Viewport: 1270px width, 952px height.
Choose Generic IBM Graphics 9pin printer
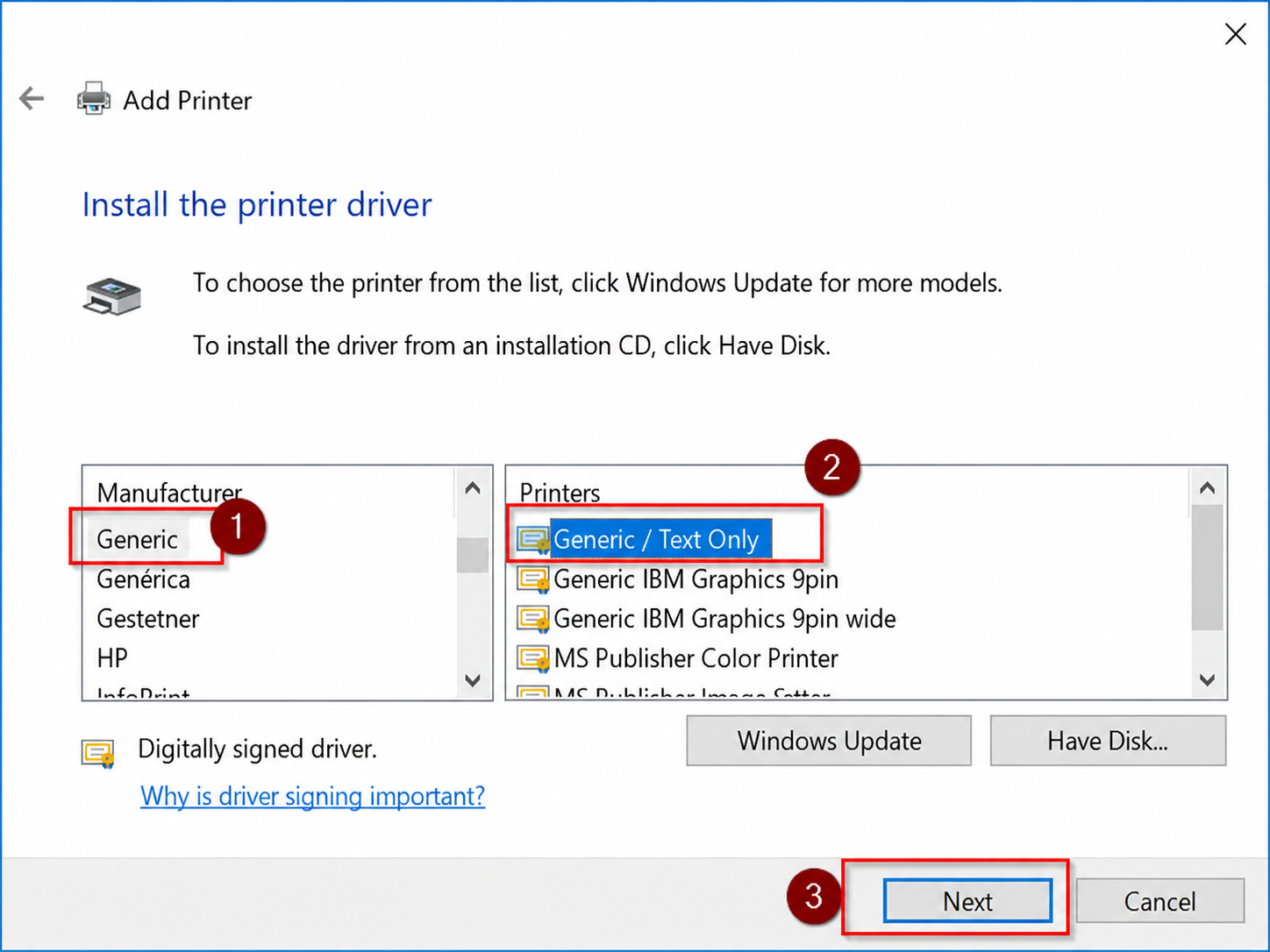[696, 579]
